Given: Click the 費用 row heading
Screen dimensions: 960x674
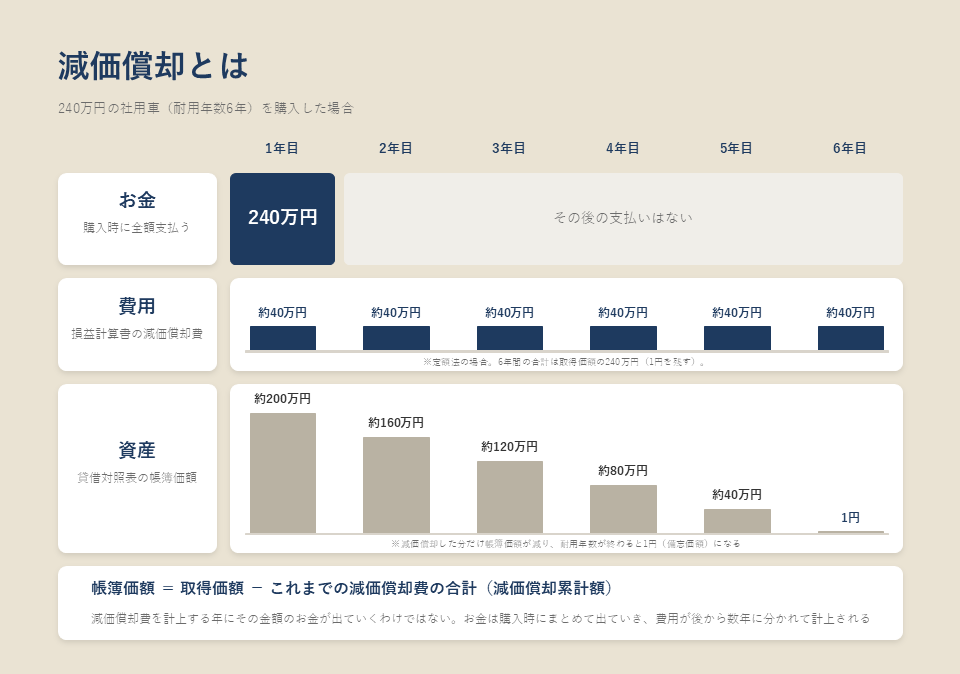Looking at the screenshot, I should pos(137,306).
